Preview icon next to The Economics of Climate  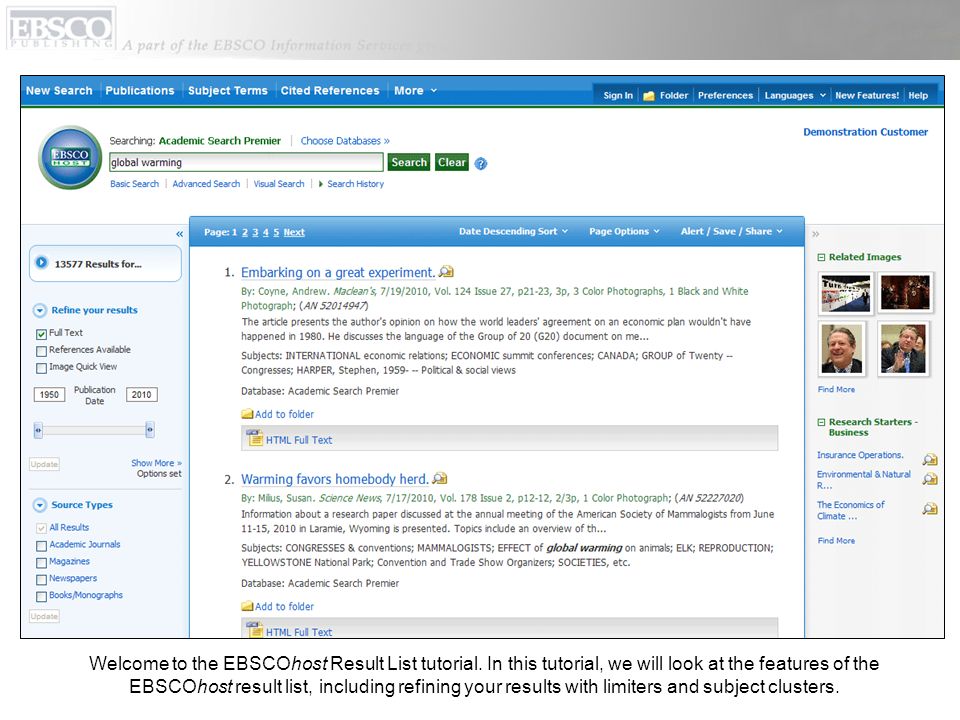(x=930, y=508)
